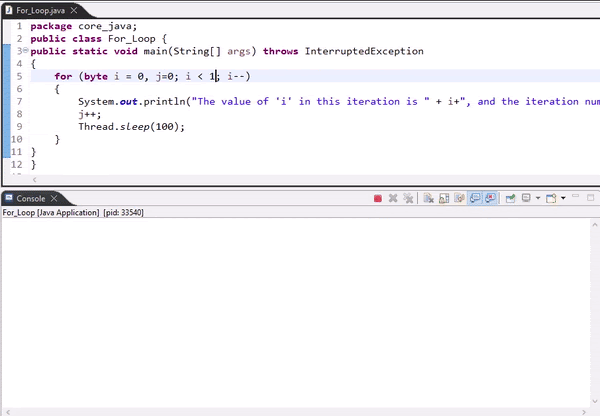Pin the console with the Pin Console icon
600x416 pixels.
point(510,198)
